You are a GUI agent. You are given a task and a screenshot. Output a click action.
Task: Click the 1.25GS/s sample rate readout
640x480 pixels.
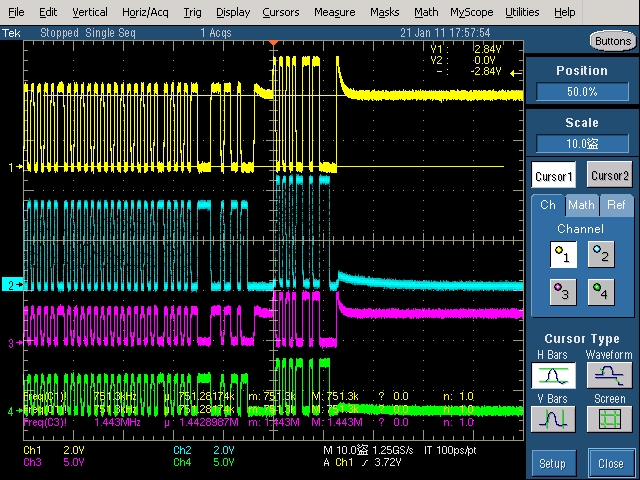point(393,450)
